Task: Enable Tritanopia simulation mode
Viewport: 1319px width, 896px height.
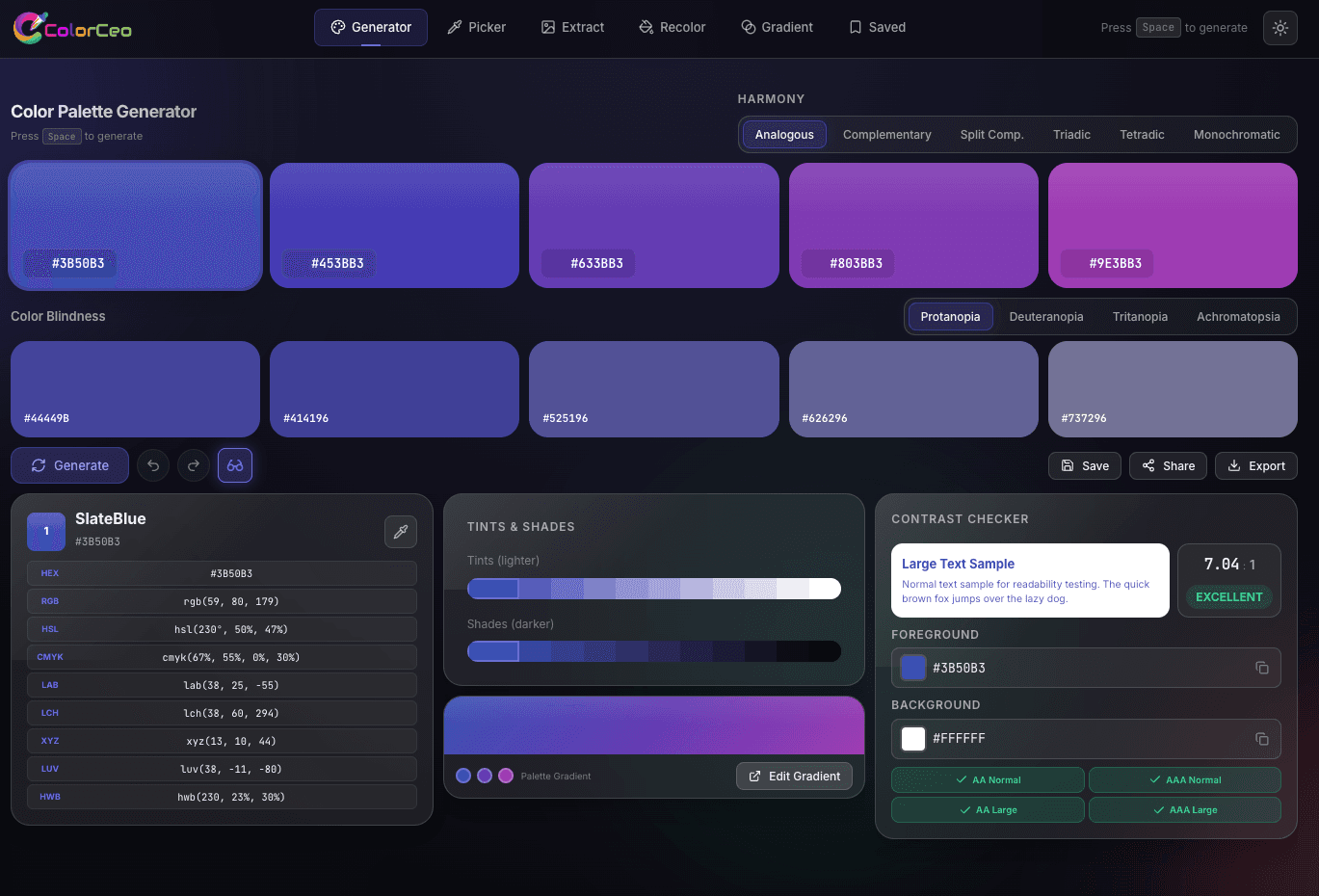Action: point(1140,316)
